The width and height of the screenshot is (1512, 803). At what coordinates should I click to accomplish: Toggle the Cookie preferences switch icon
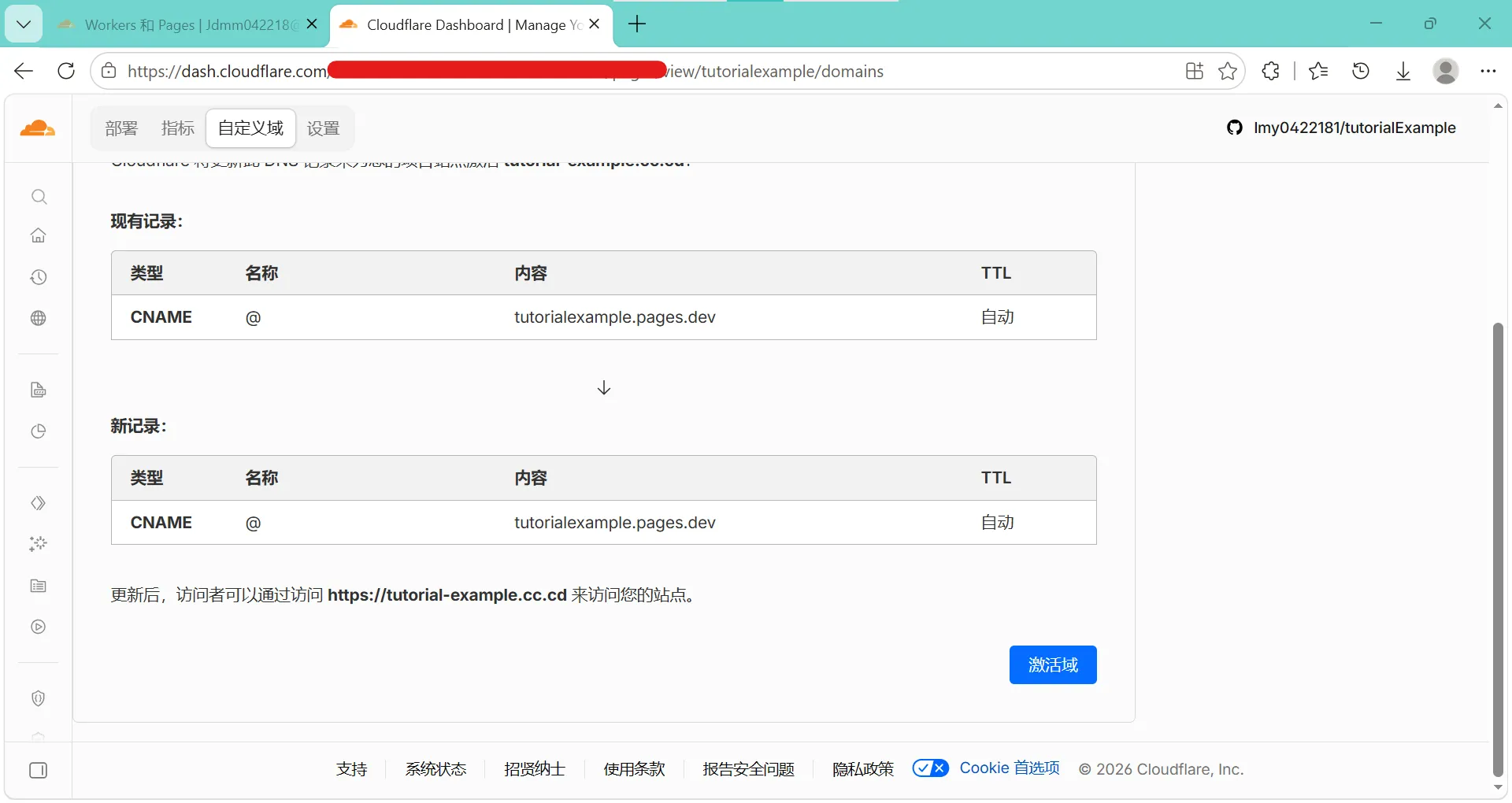click(x=931, y=768)
